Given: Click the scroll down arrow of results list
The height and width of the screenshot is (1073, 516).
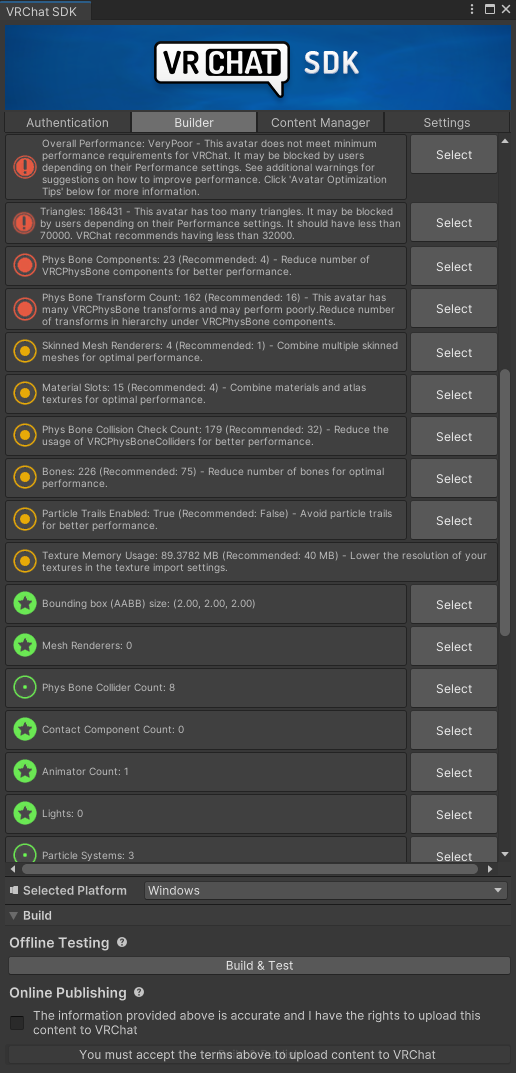Looking at the screenshot, I should click(505, 854).
